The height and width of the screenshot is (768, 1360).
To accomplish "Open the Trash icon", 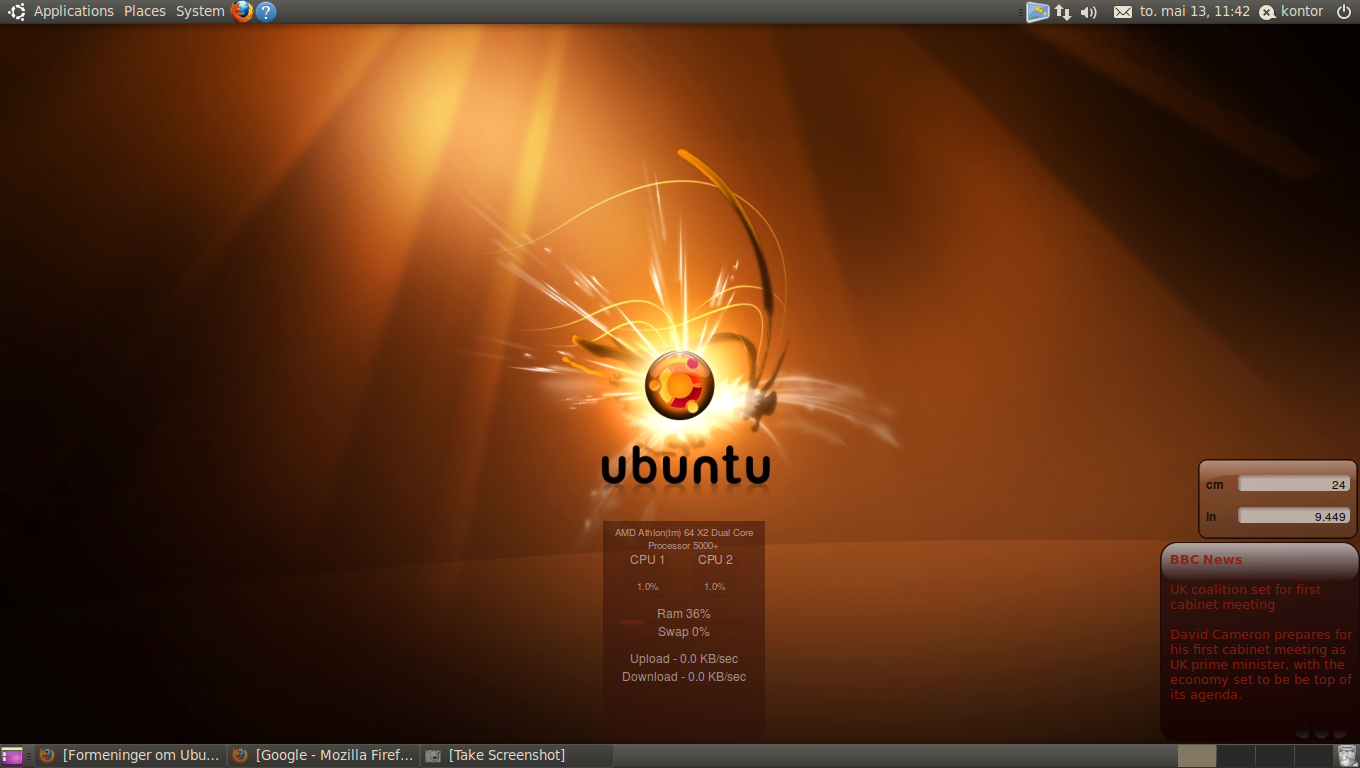I will click(1347, 756).
